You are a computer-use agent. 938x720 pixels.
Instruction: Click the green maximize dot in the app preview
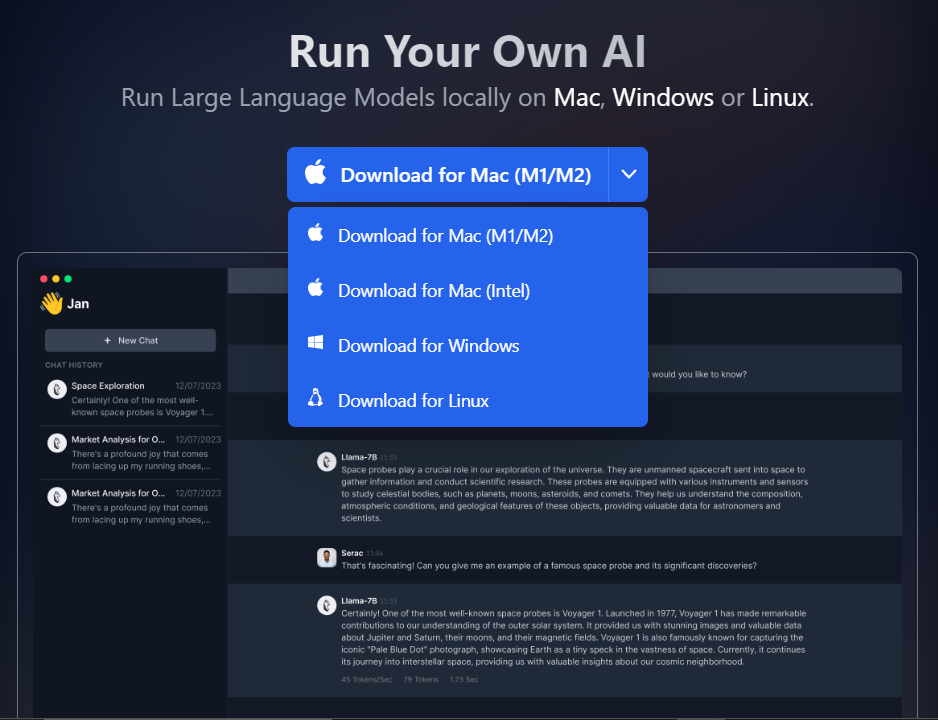68,278
